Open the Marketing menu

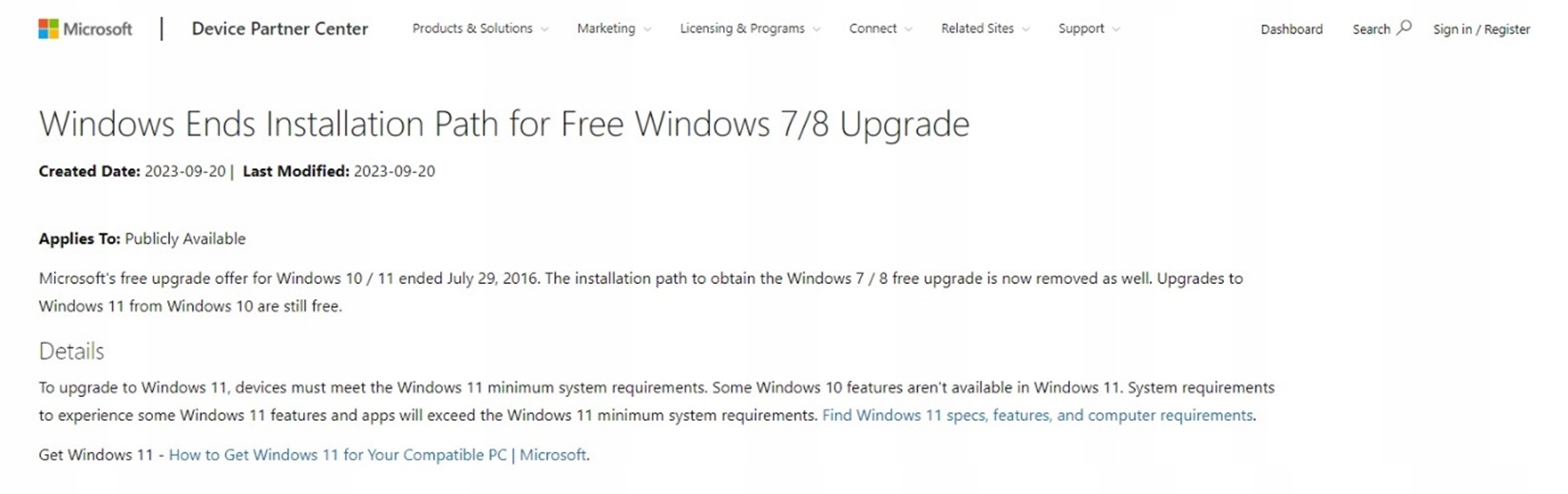(605, 28)
